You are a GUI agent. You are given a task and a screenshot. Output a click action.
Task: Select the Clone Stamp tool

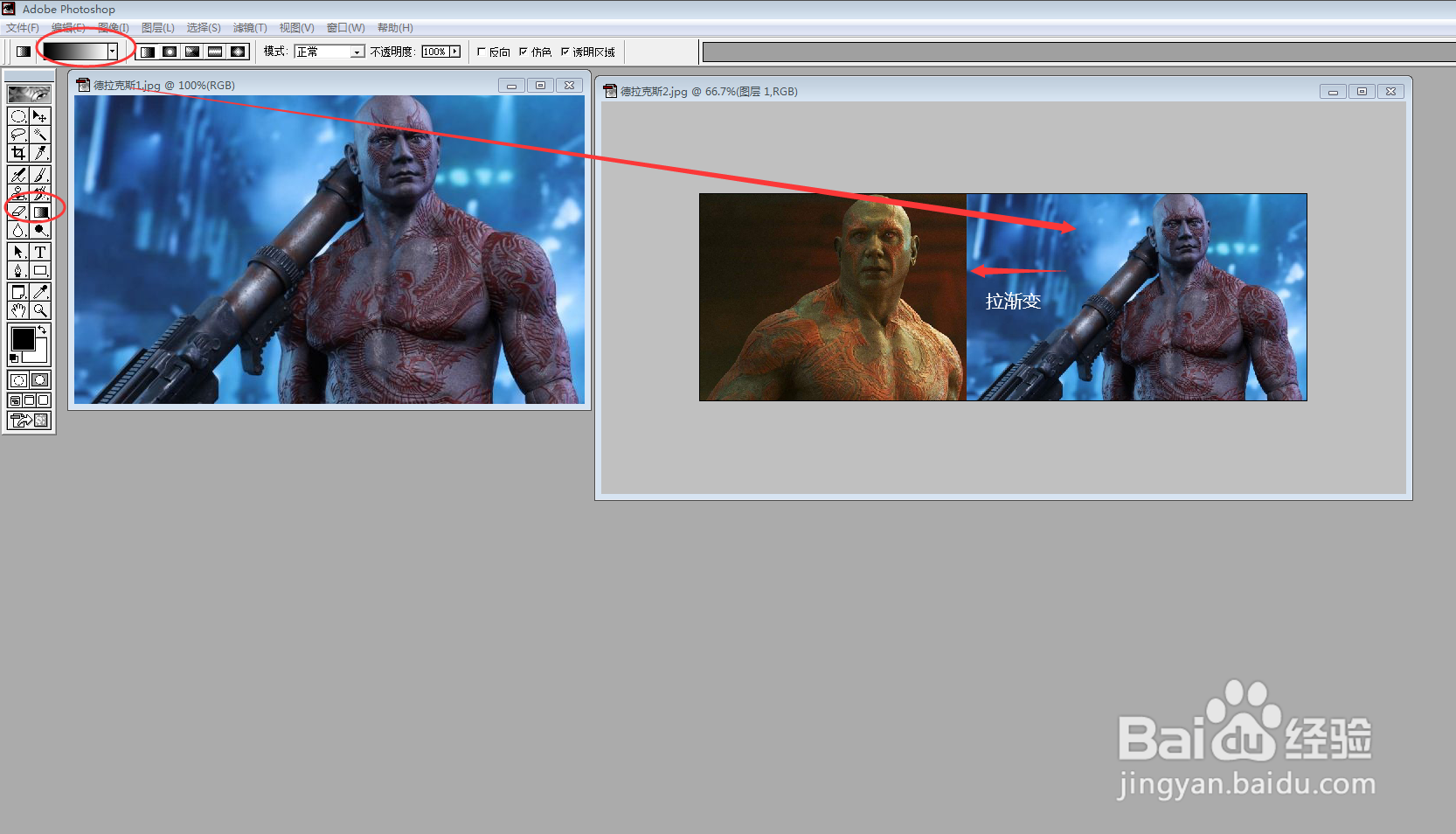point(18,193)
